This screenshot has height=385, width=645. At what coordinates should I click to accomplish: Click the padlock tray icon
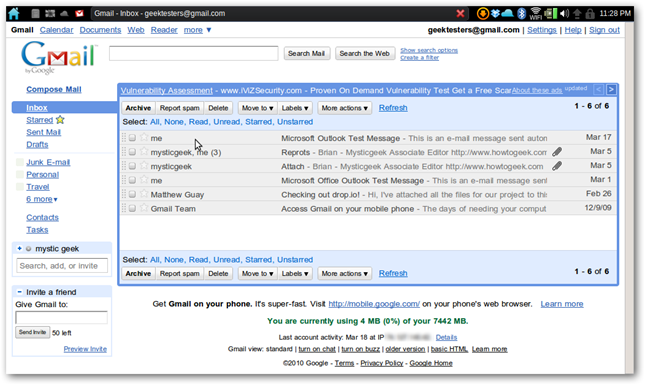point(590,14)
